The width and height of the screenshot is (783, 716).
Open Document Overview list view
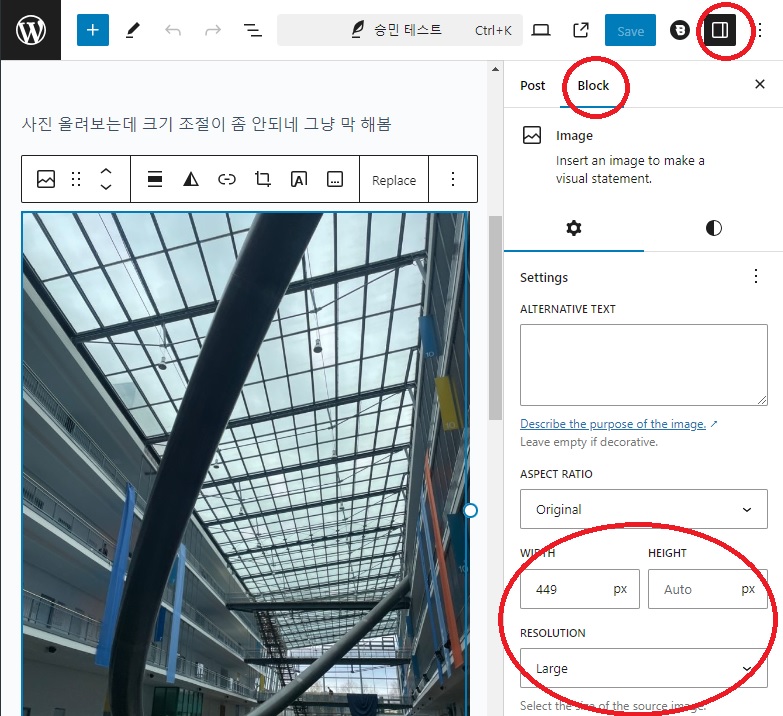[x=253, y=30]
